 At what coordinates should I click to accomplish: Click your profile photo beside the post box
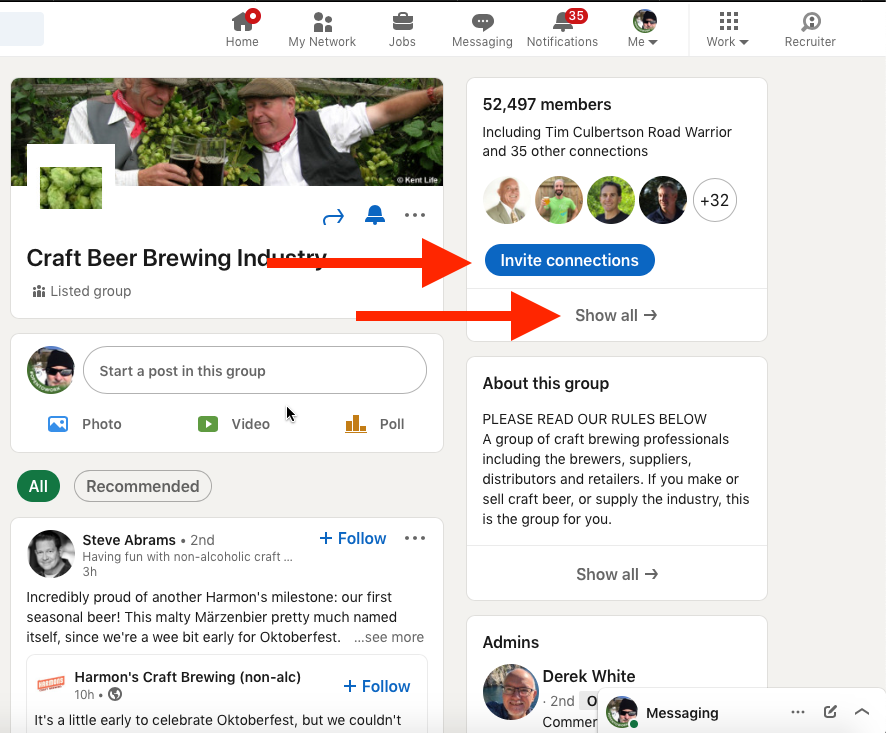(x=51, y=370)
